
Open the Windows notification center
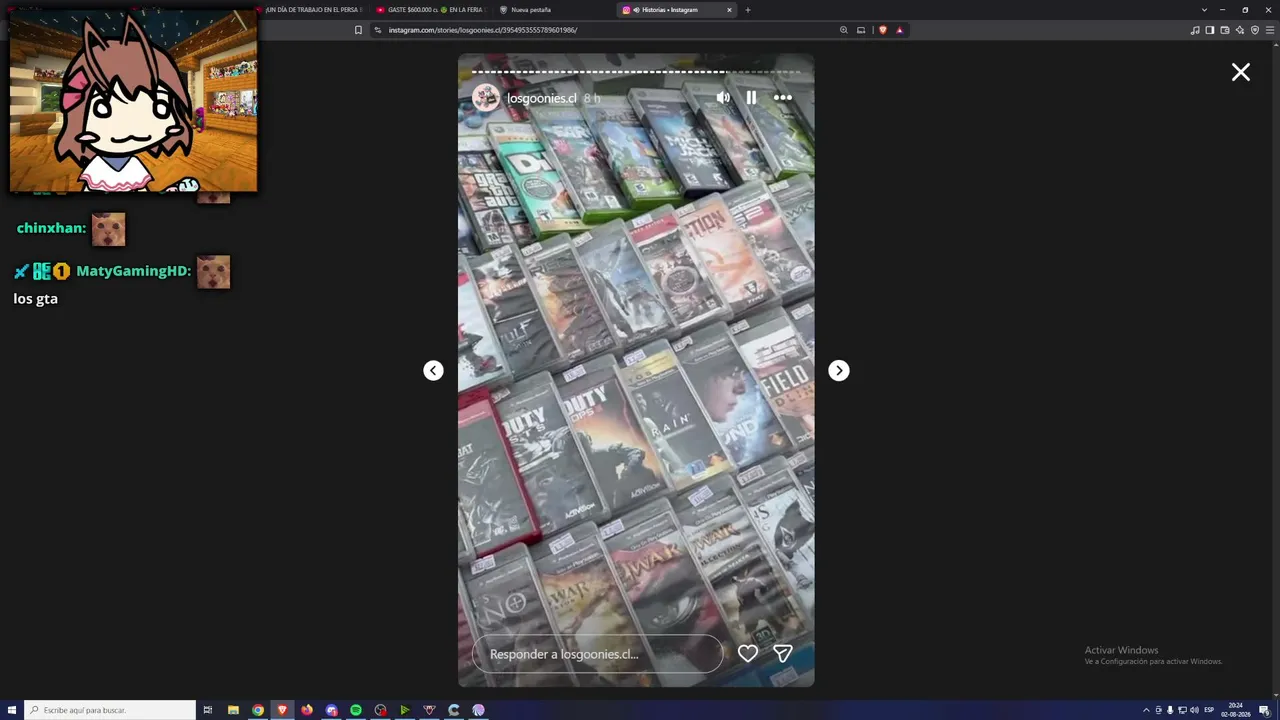tap(1265, 710)
